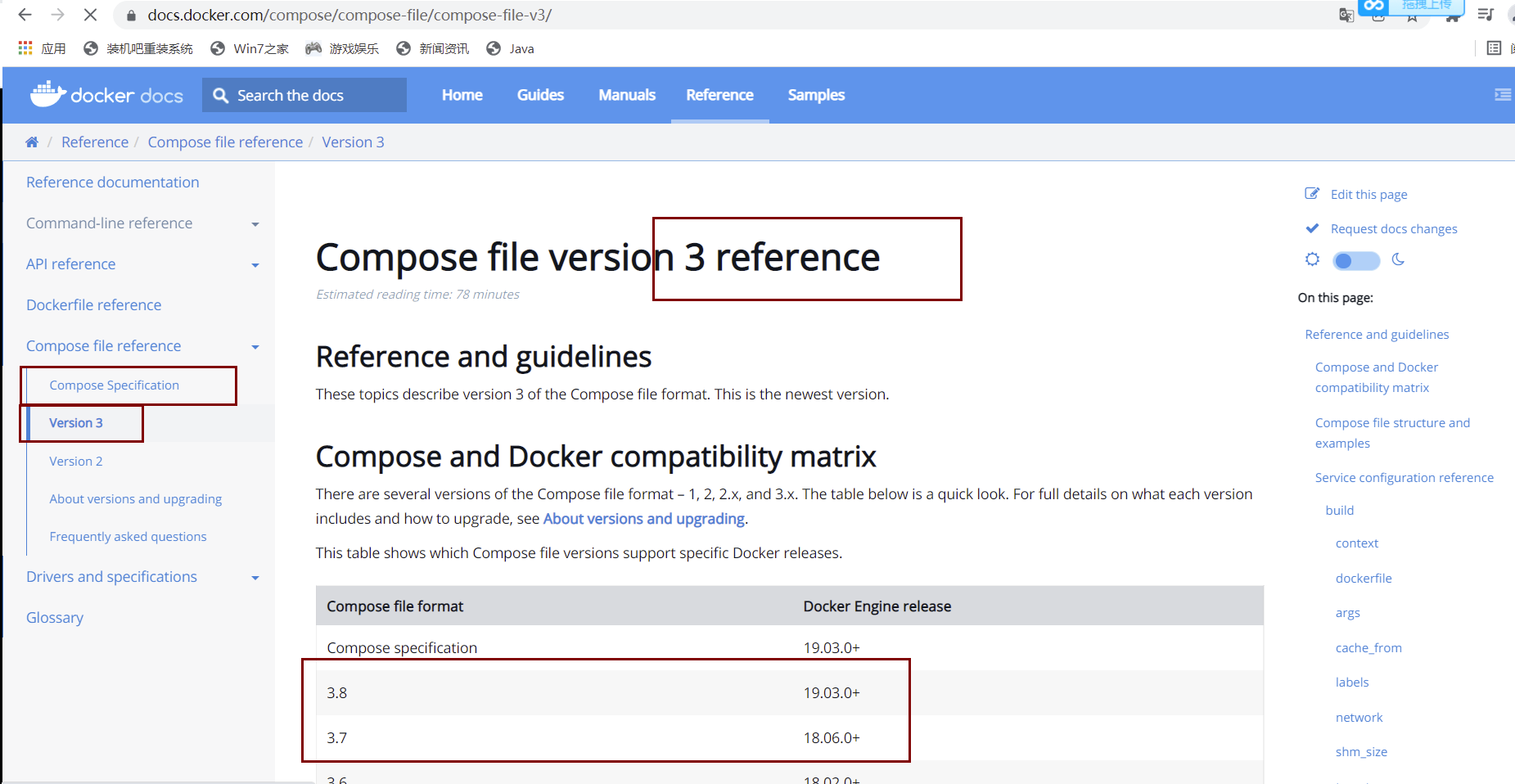Screen dimensions: 1515x784
Task: Click the Search the docs field
Action: coord(304,95)
